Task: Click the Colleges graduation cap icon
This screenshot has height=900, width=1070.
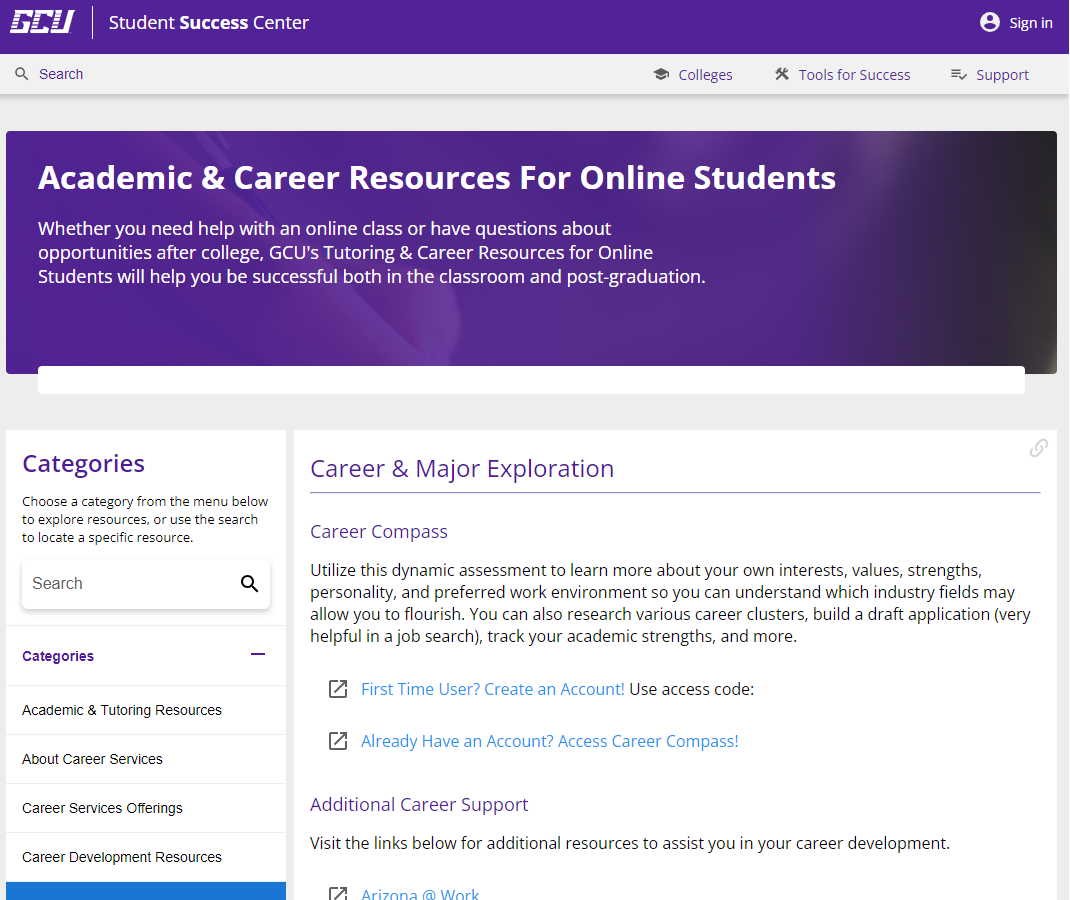Action: pyautogui.click(x=661, y=74)
